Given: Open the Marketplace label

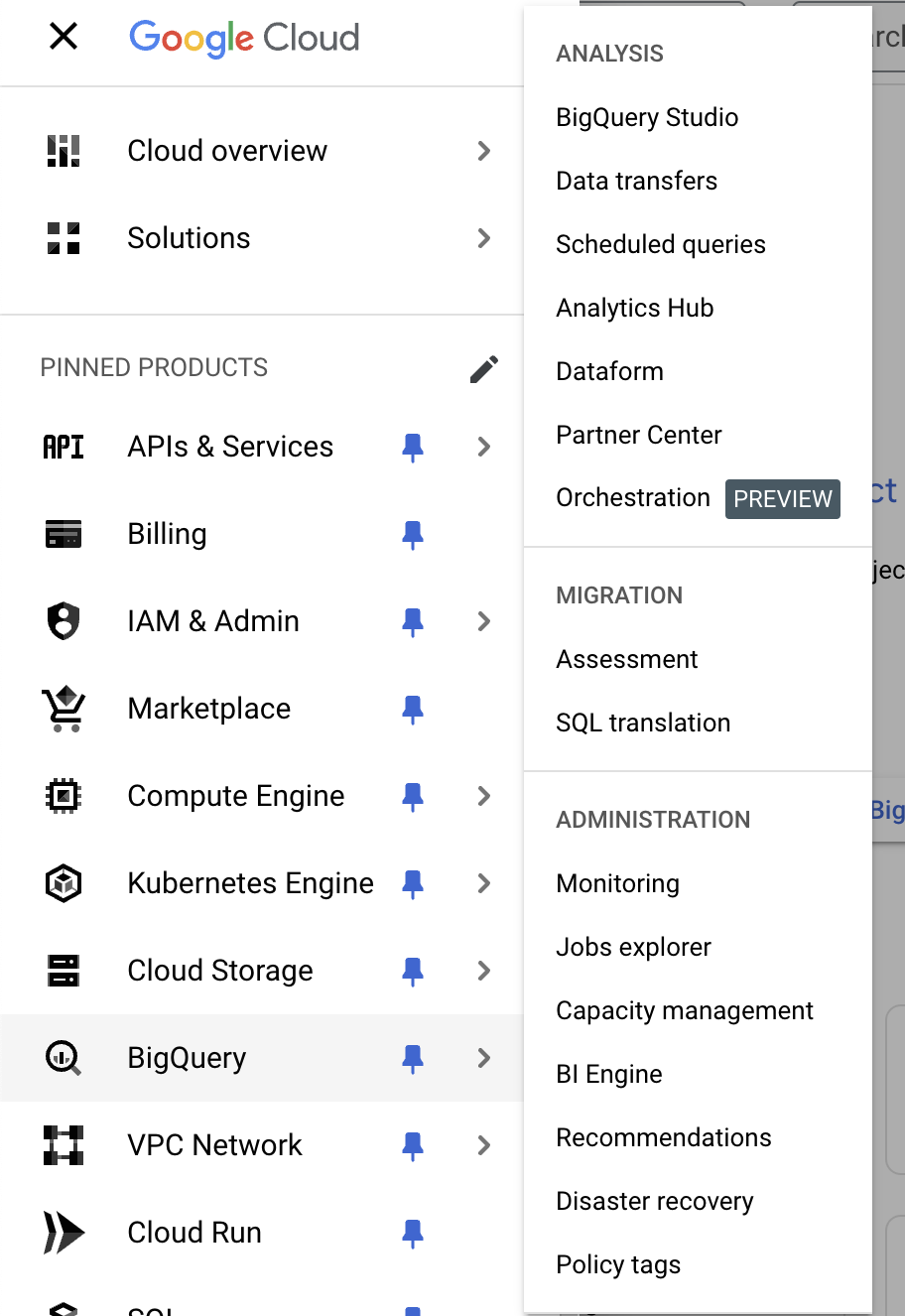Looking at the screenshot, I should click(209, 709).
